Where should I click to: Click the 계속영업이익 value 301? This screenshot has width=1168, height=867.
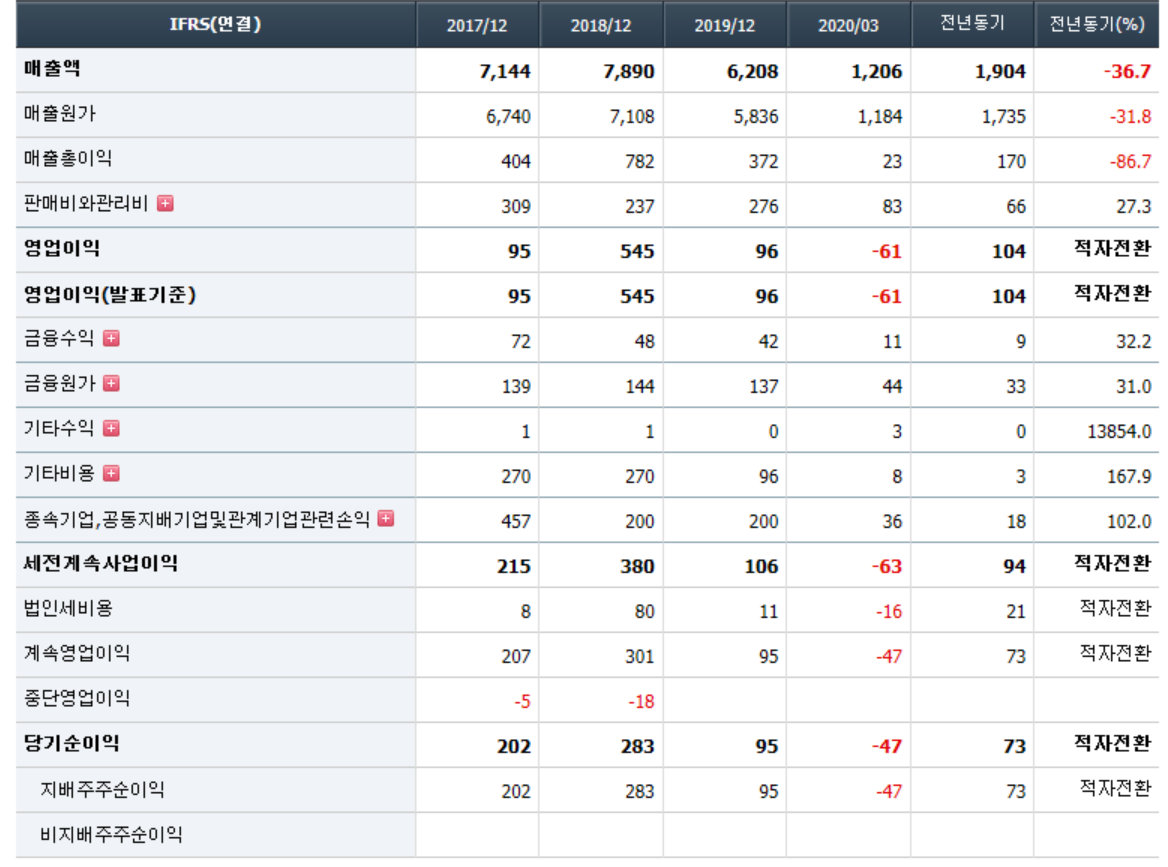tap(640, 656)
